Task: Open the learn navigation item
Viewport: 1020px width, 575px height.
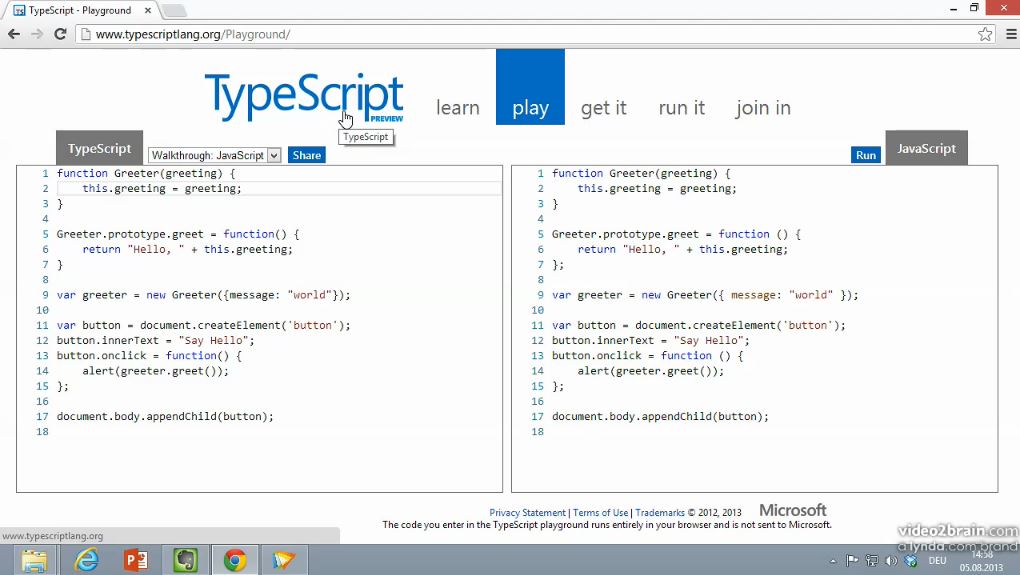Action: click(457, 107)
